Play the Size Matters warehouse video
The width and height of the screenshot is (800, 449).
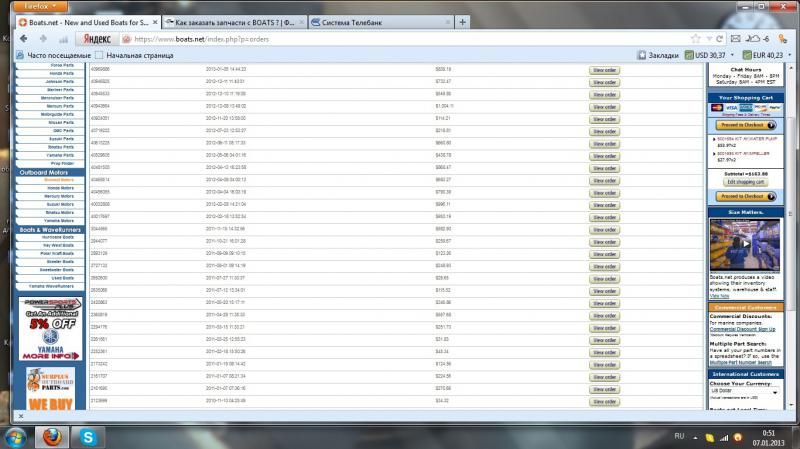tap(746, 246)
